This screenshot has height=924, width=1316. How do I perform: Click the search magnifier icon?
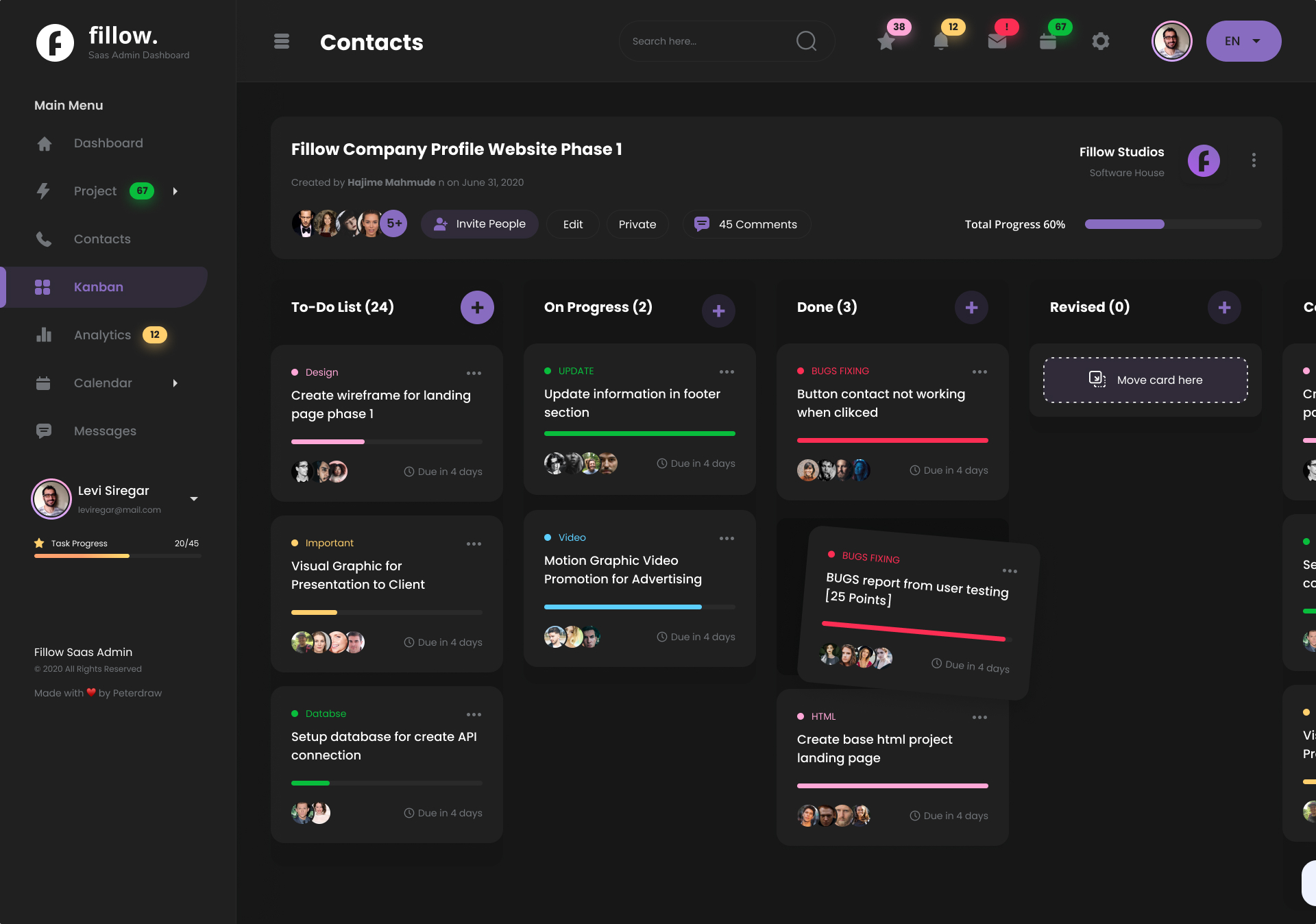point(806,41)
